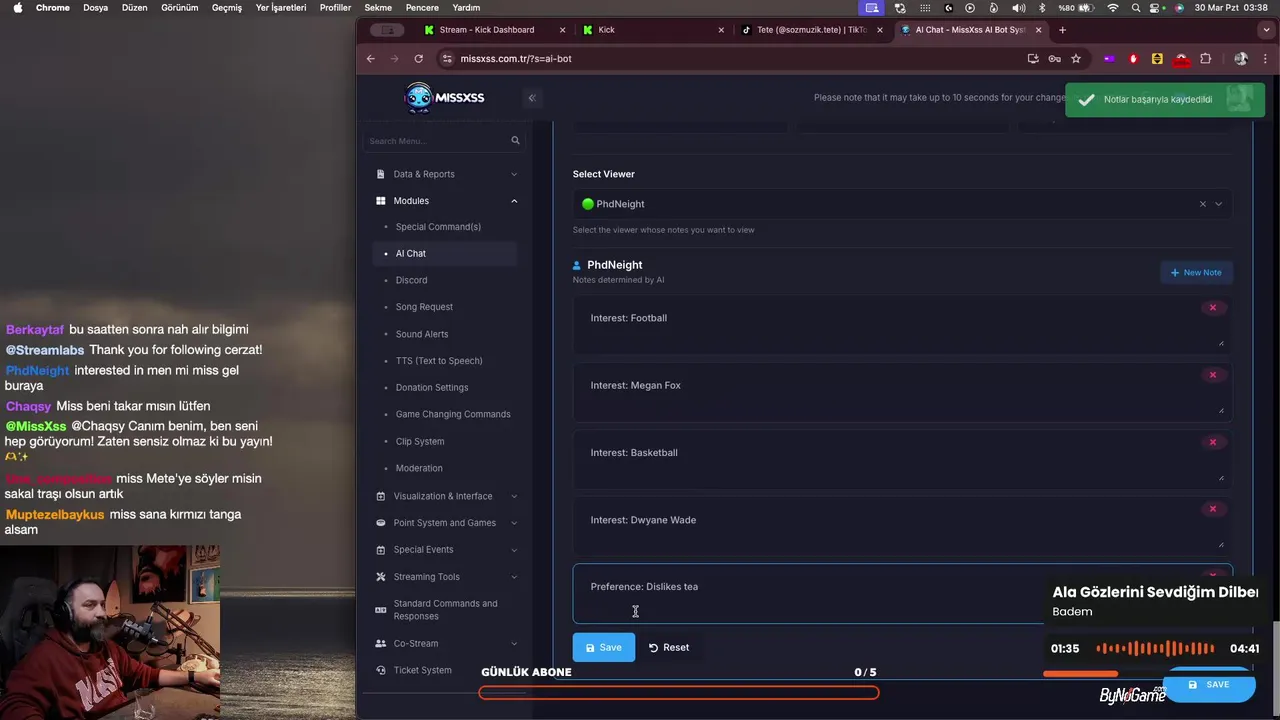Click the bottom-right SAVE button

click(1208, 685)
